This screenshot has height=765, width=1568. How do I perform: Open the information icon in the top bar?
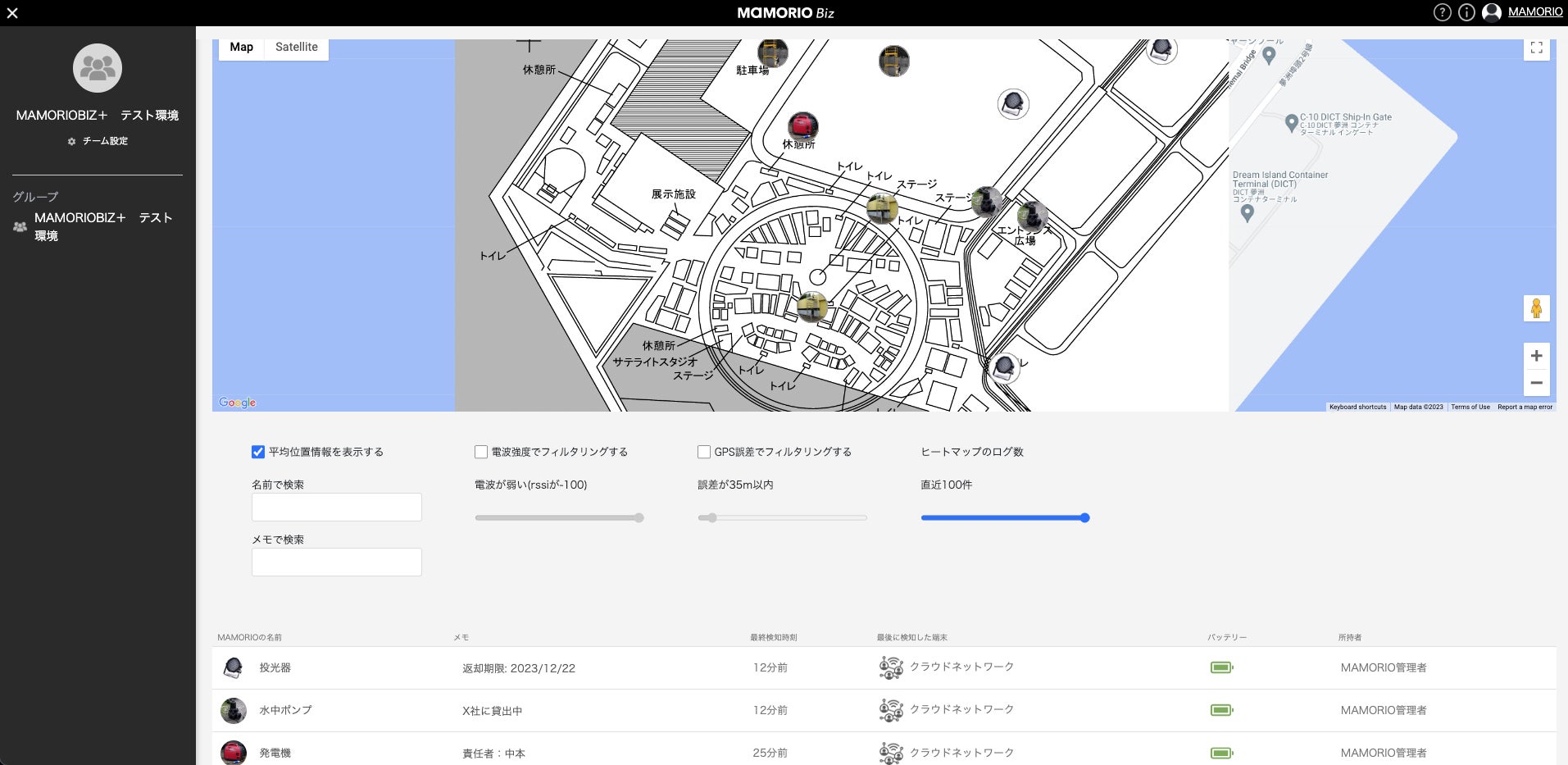(x=1466, y=12)
